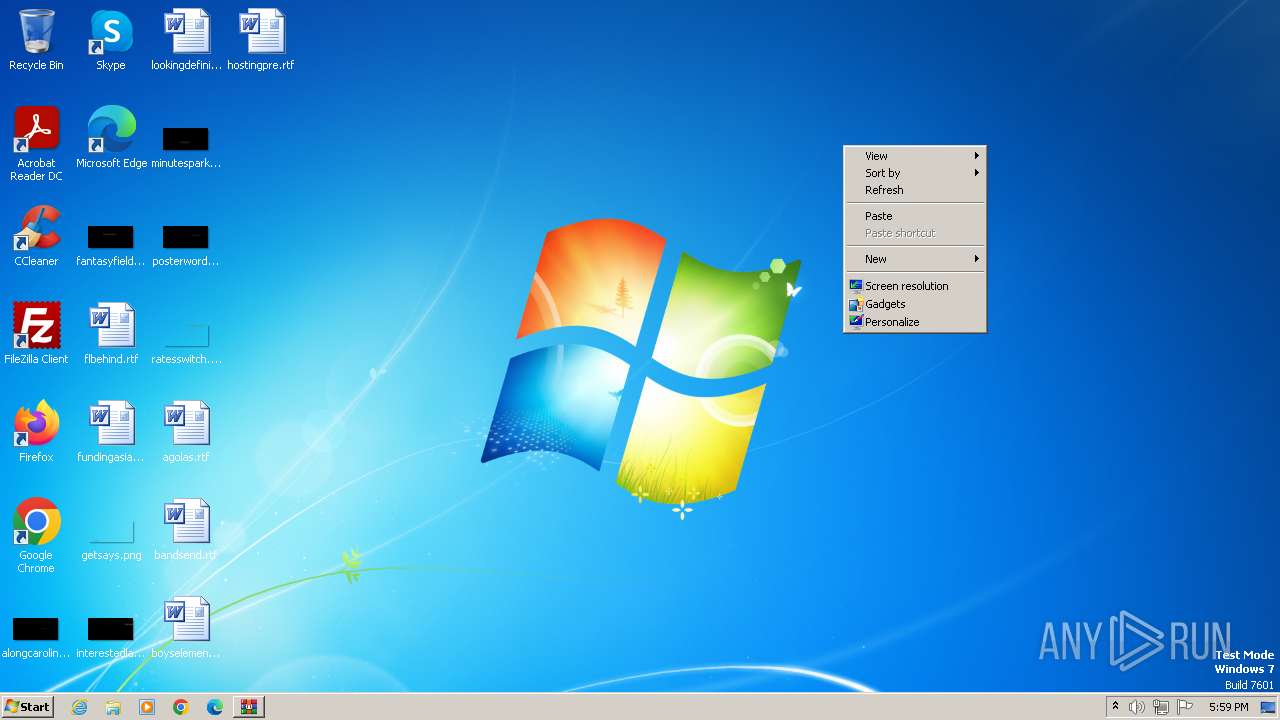Open the WinRAR taskbar button

pos(249,707)
